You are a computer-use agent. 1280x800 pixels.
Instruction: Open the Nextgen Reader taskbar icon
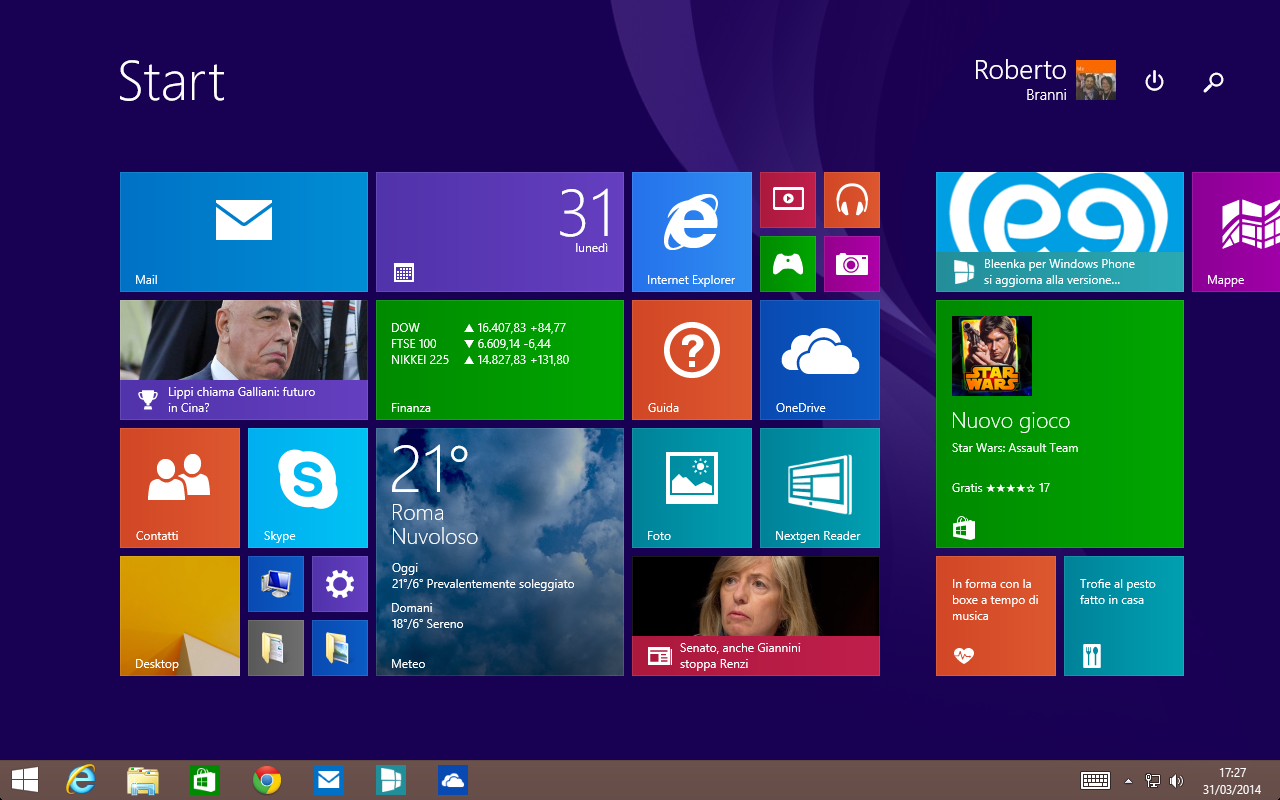(x=391, y=780)
